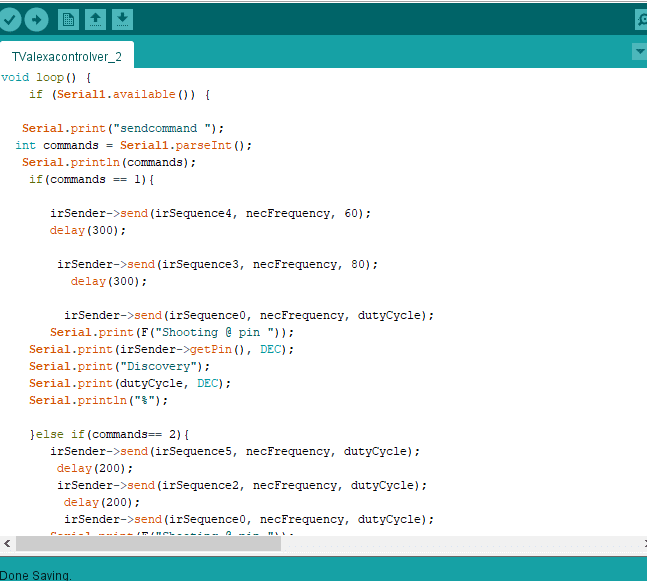The width and height of the screenshot is (647, 581).
Task: Open the Serial Monitor icon
Action: pyautogui.click(x=641, y=19)
